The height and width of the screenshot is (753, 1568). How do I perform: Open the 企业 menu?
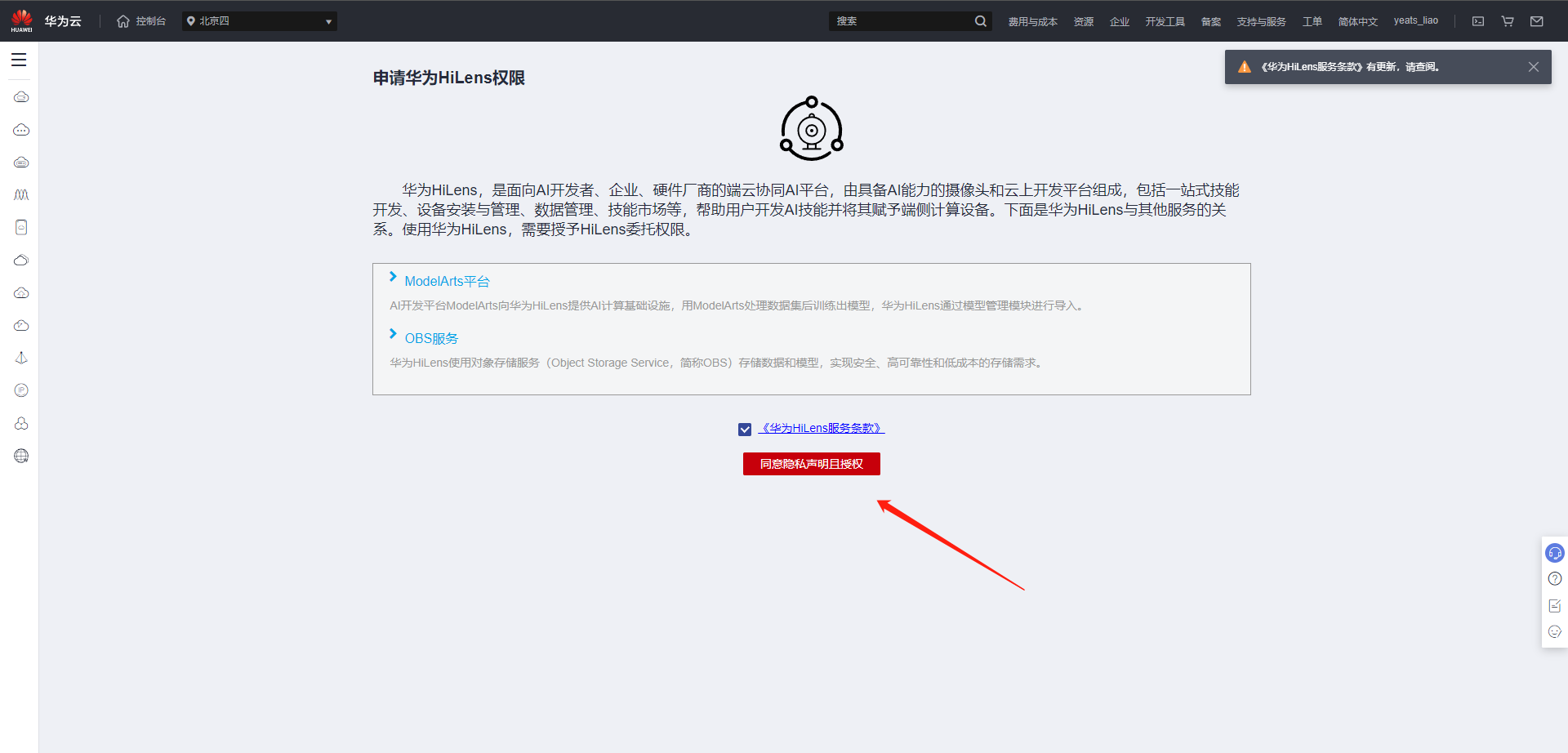tap(1120, 21)
